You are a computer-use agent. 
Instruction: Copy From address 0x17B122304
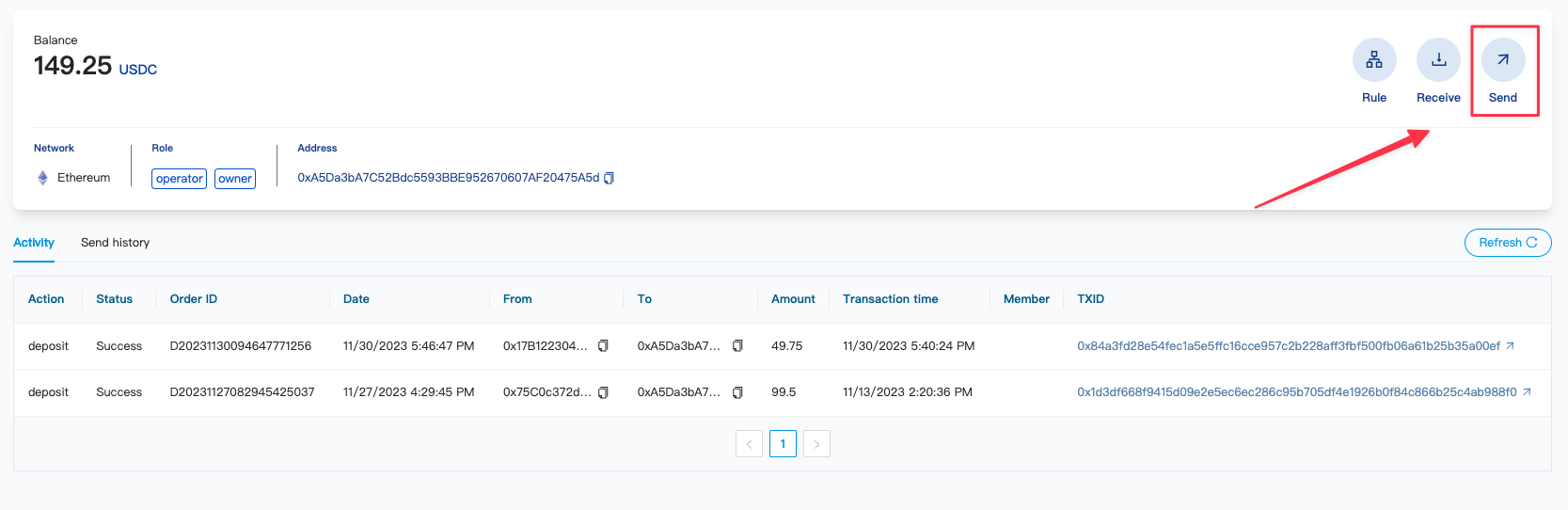(603, 346)
